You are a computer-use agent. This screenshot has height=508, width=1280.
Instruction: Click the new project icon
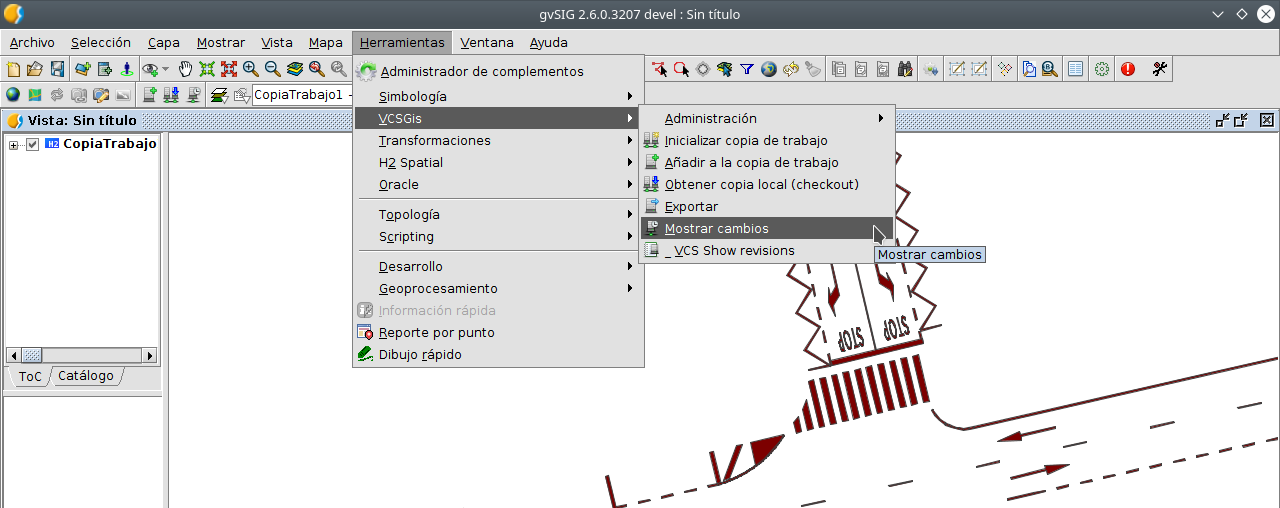tap(13, 69)
